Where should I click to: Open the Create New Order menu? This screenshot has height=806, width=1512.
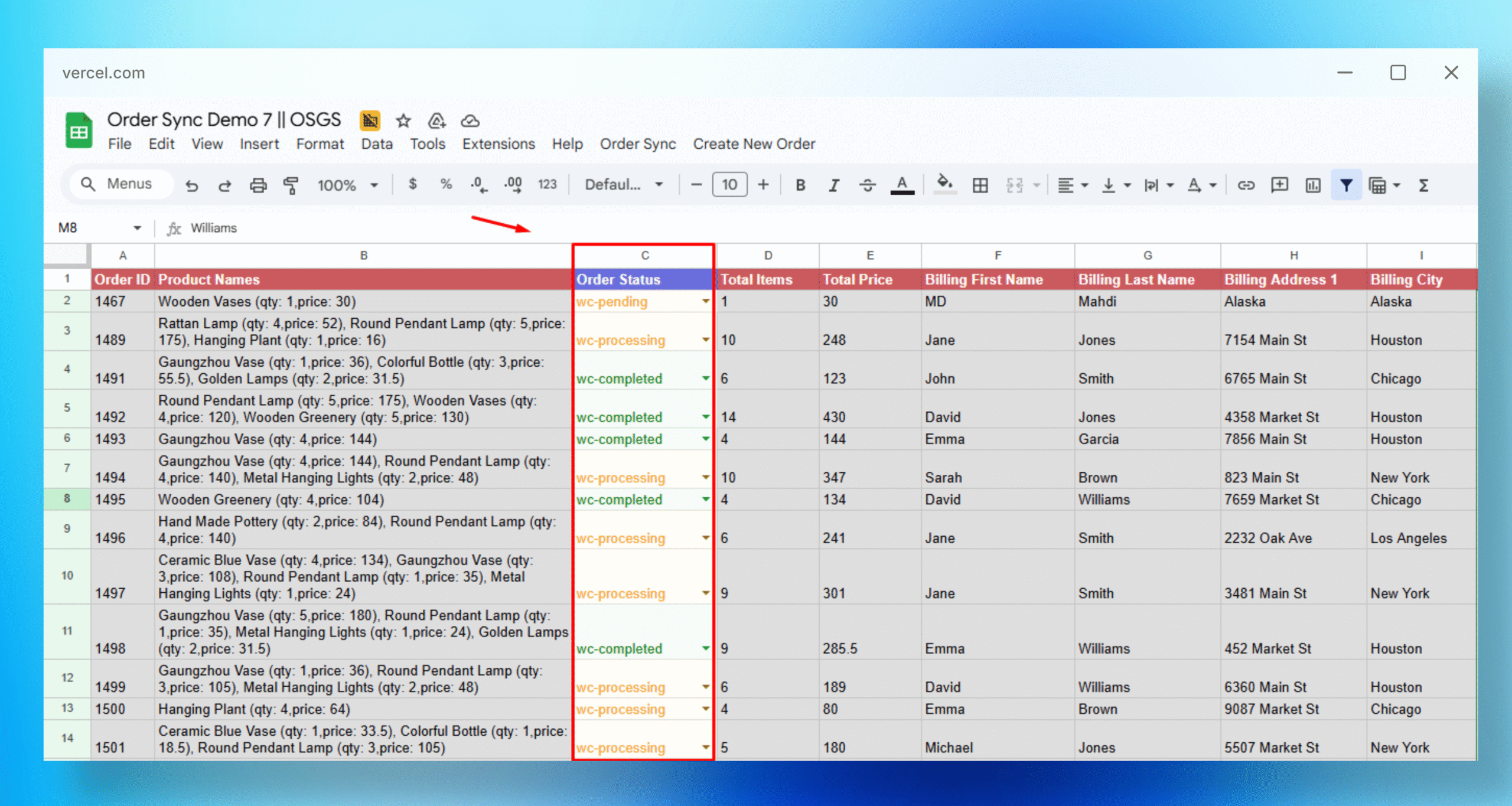tap(754, 144)
